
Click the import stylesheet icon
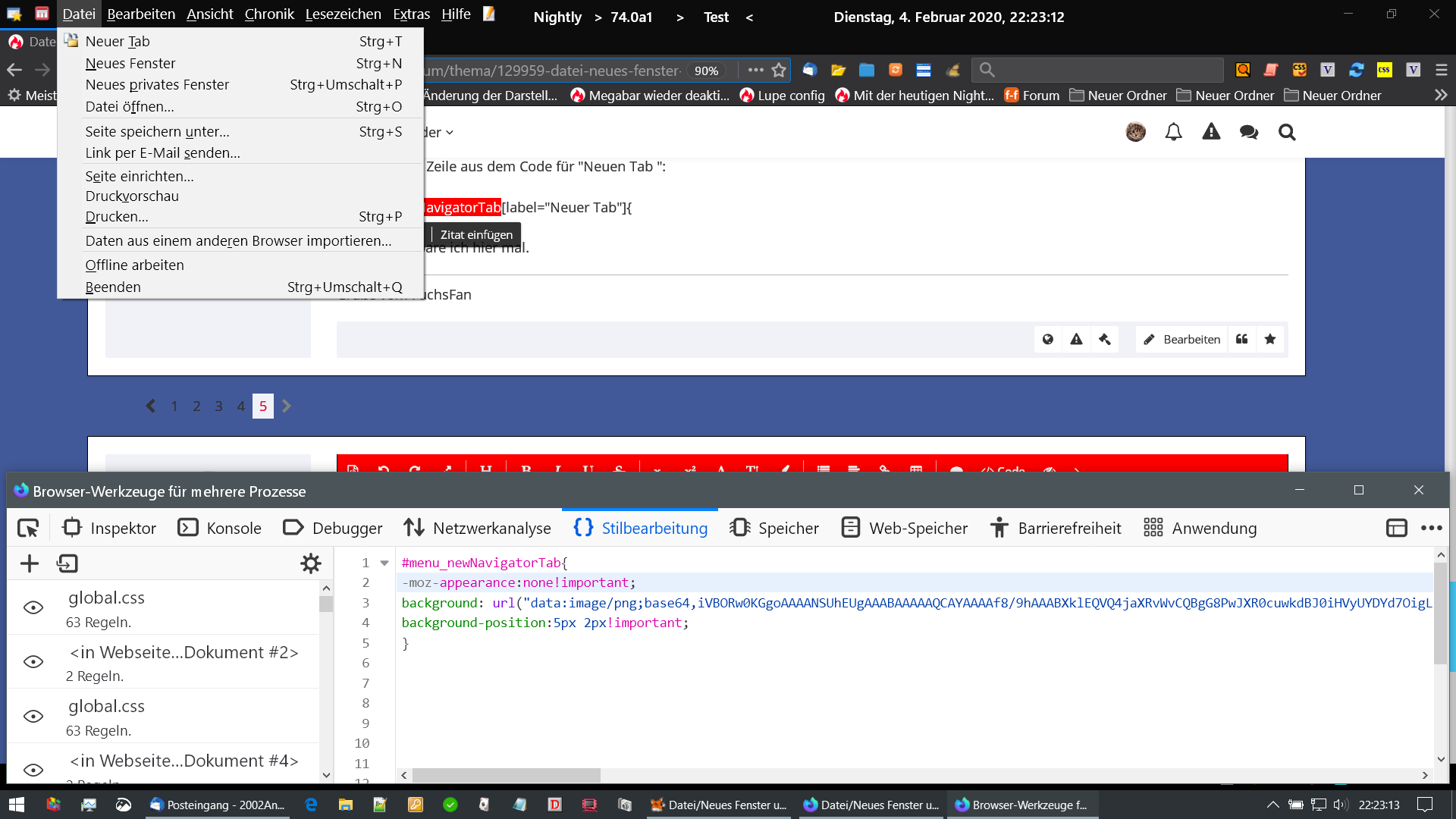pos(67,563)
